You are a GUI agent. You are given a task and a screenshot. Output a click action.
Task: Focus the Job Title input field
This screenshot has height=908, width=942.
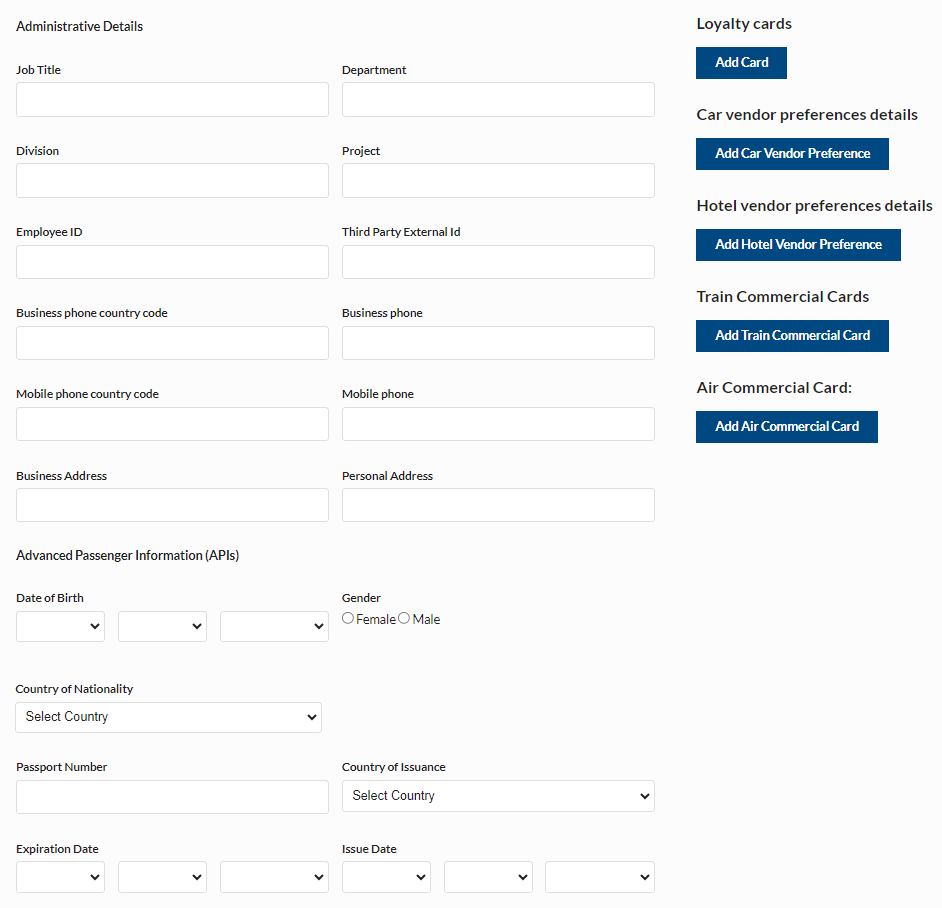pos(172,100)
